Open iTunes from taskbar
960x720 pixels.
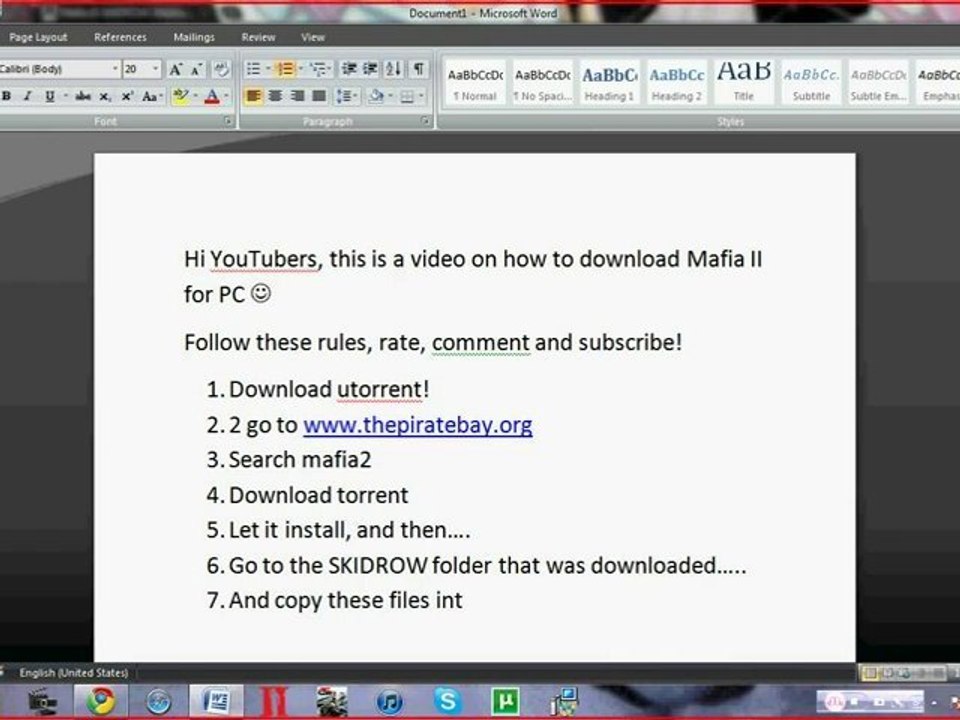[389, 702]
